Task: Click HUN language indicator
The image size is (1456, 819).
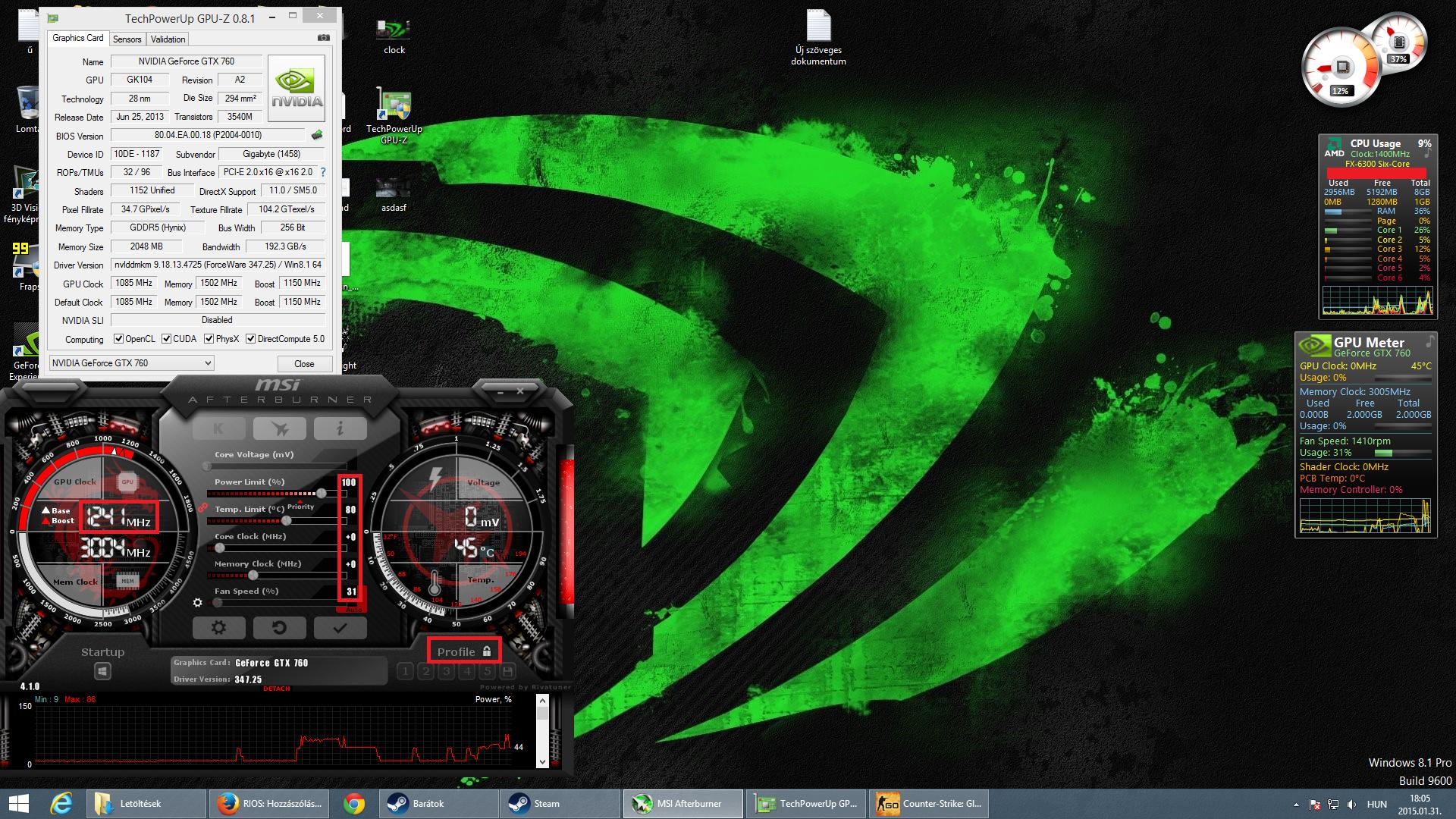Action: tap(1377, 804)
